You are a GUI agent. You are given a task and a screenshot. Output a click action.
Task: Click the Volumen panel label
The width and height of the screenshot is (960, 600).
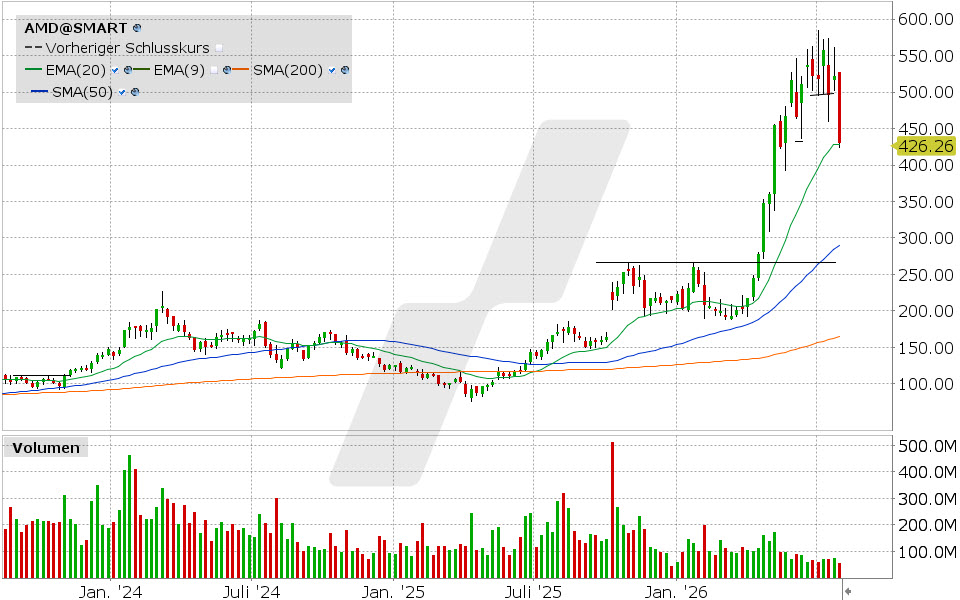click(46, 448)
